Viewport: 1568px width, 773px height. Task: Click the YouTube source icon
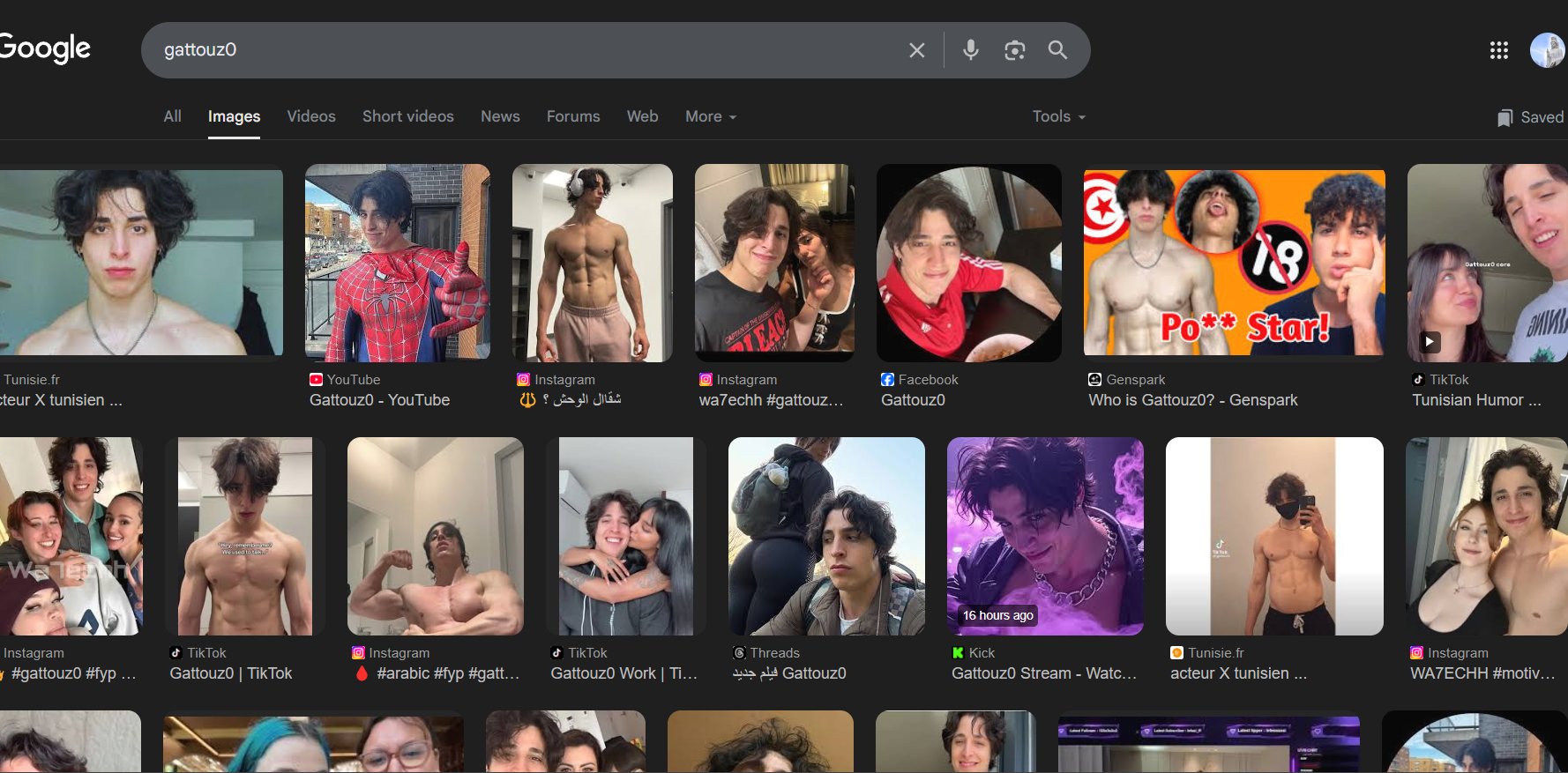pos(316,380)
